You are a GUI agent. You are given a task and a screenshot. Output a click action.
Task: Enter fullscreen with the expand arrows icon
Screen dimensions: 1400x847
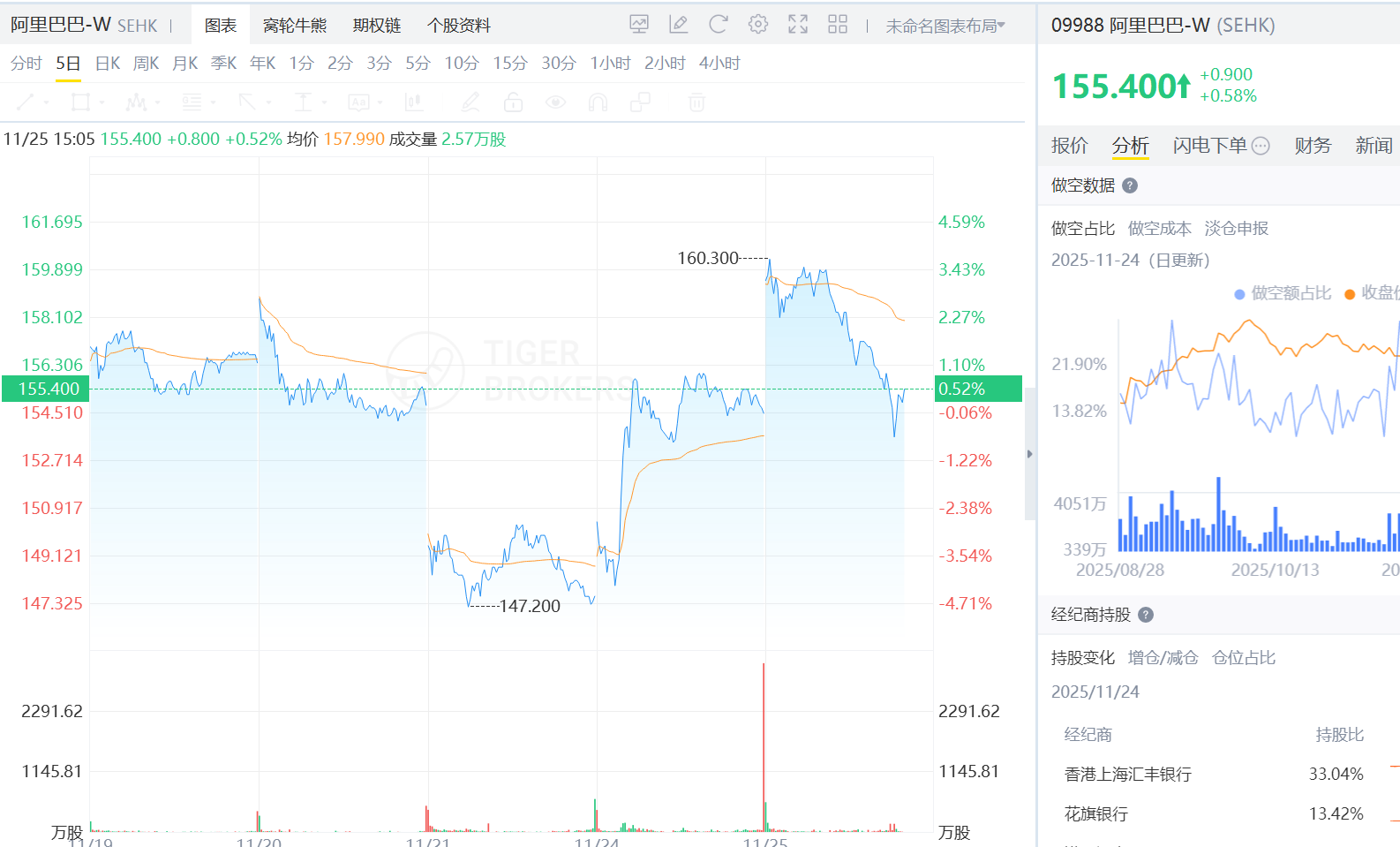(798, 25)
